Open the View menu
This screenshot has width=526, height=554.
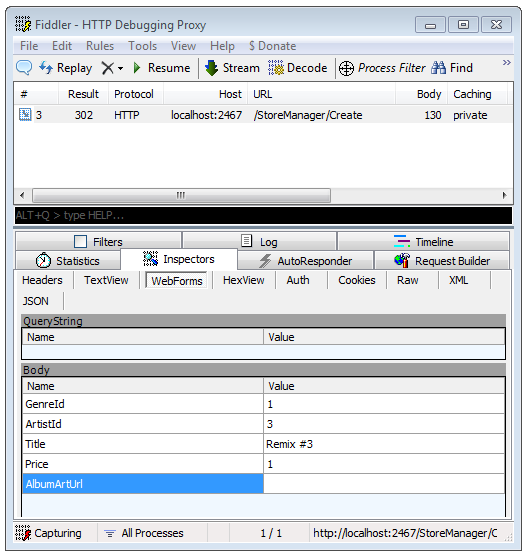[x=183, y=46]
